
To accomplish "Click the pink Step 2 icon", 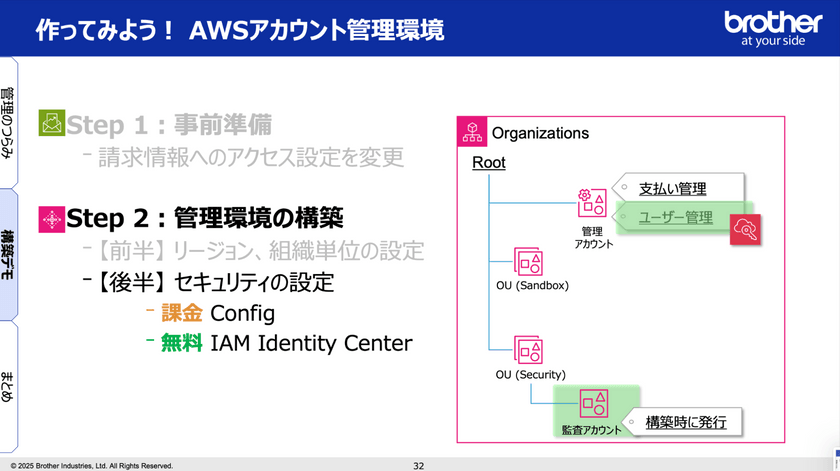I will coord(51,218).
